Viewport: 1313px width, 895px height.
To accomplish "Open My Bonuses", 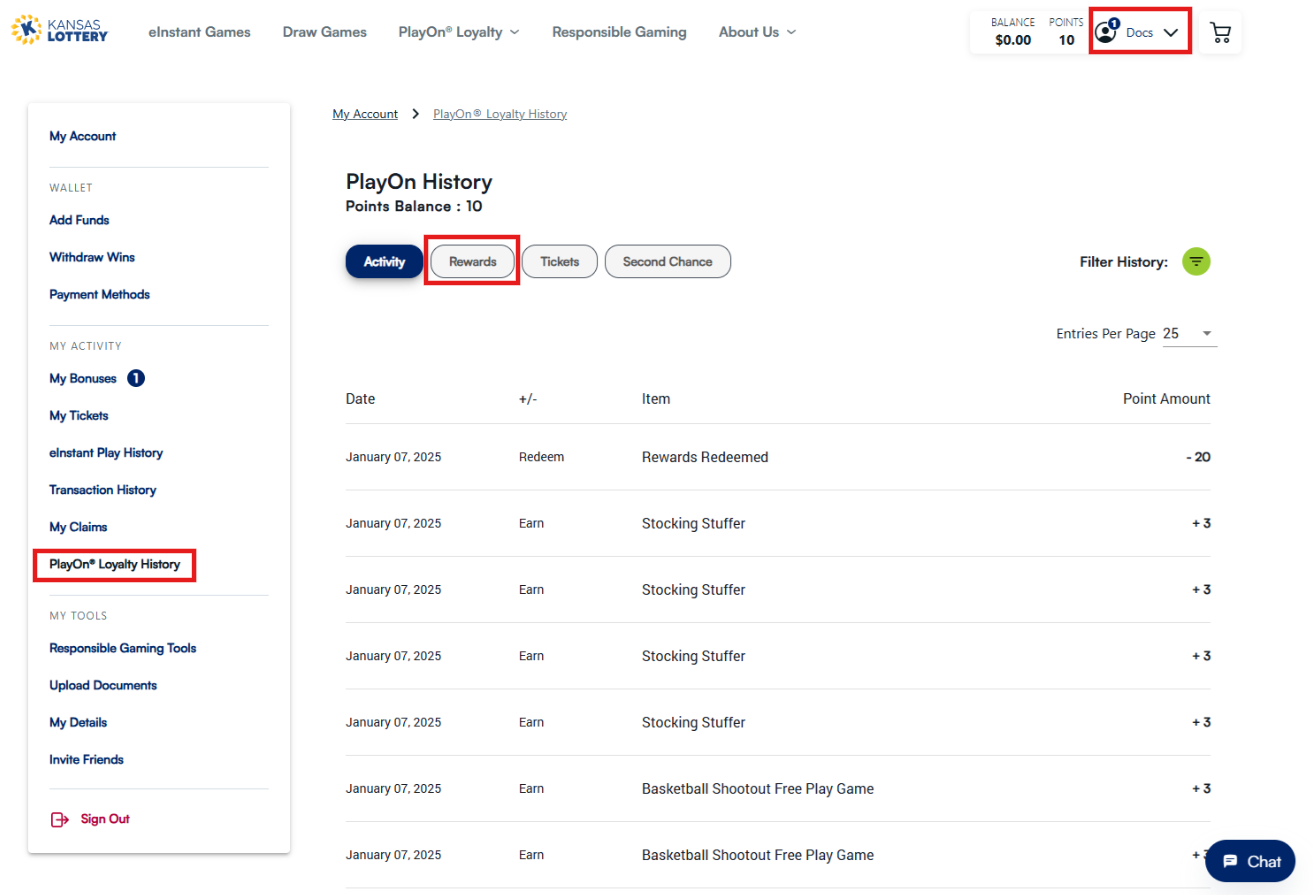I will point(83,379).
